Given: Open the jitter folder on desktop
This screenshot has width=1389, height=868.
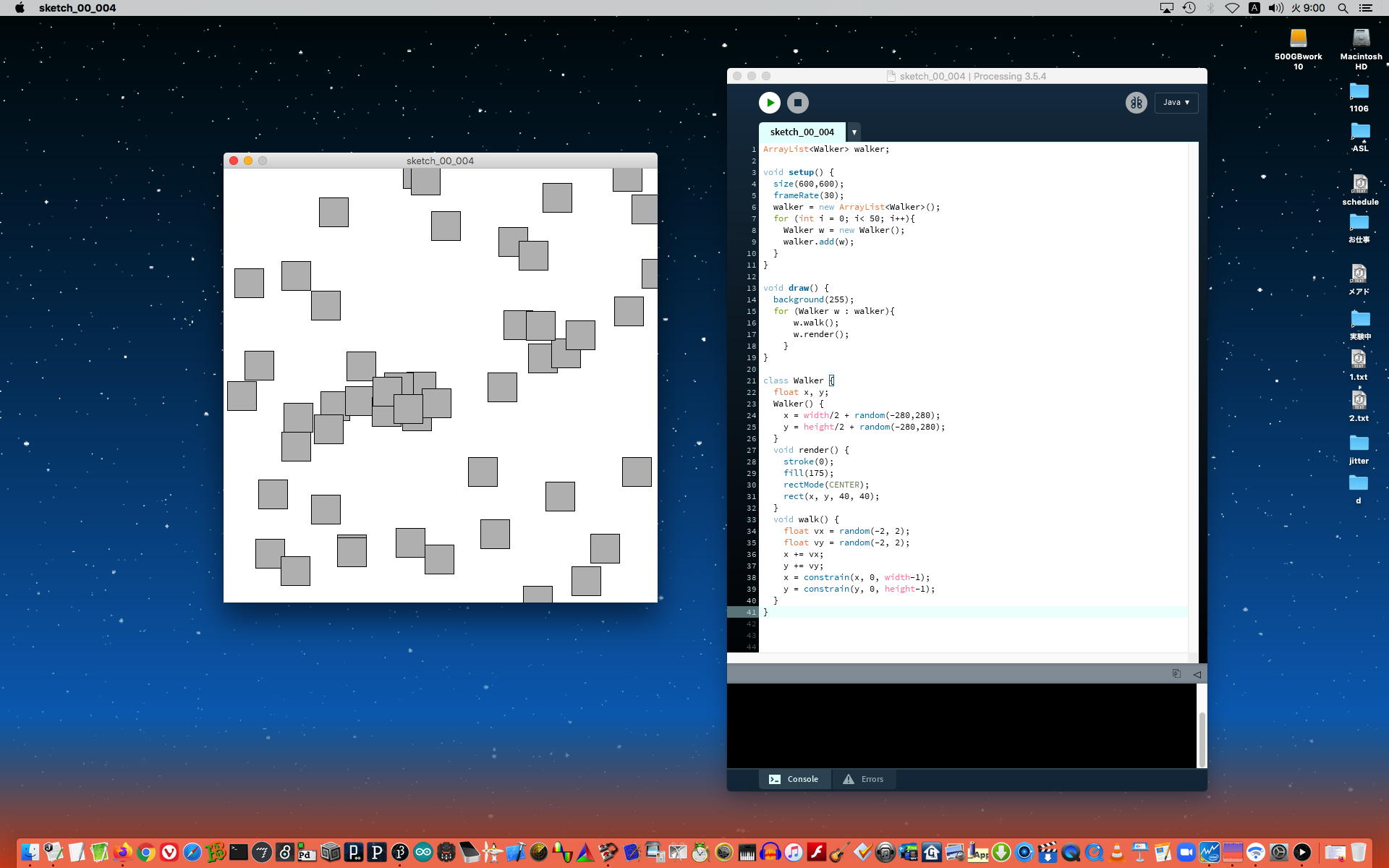Looking at the screenshot, I should pos(1359,443).
